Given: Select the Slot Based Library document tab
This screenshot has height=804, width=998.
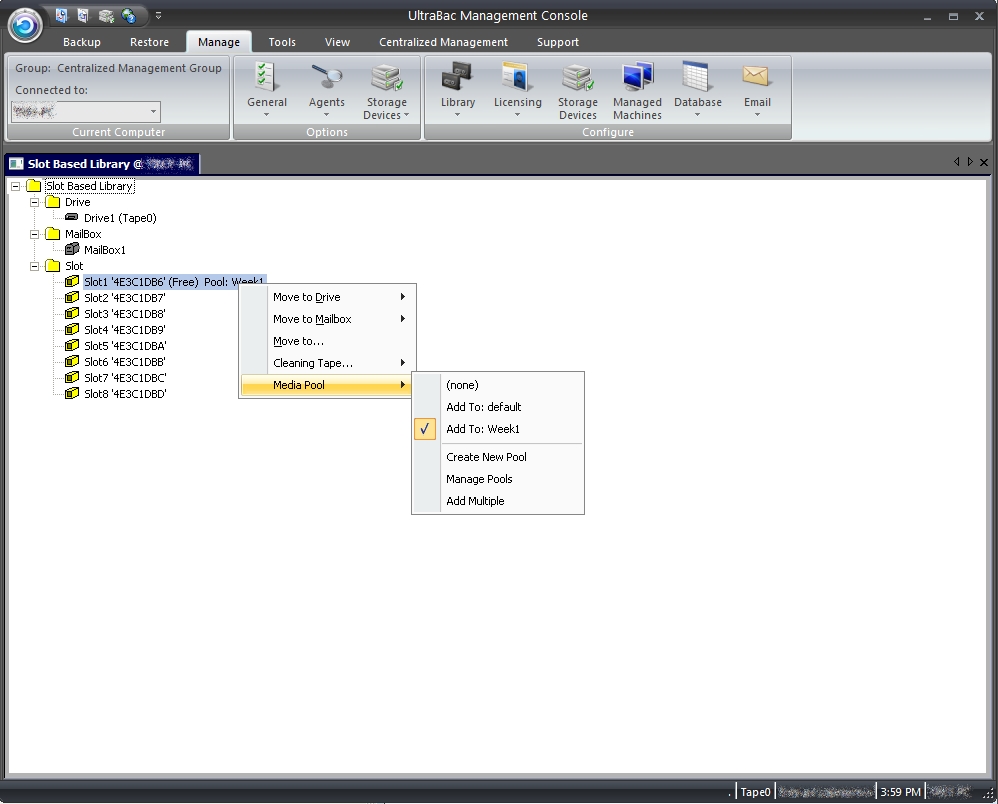Looking at the screenshot, I should tap(102, 164).
